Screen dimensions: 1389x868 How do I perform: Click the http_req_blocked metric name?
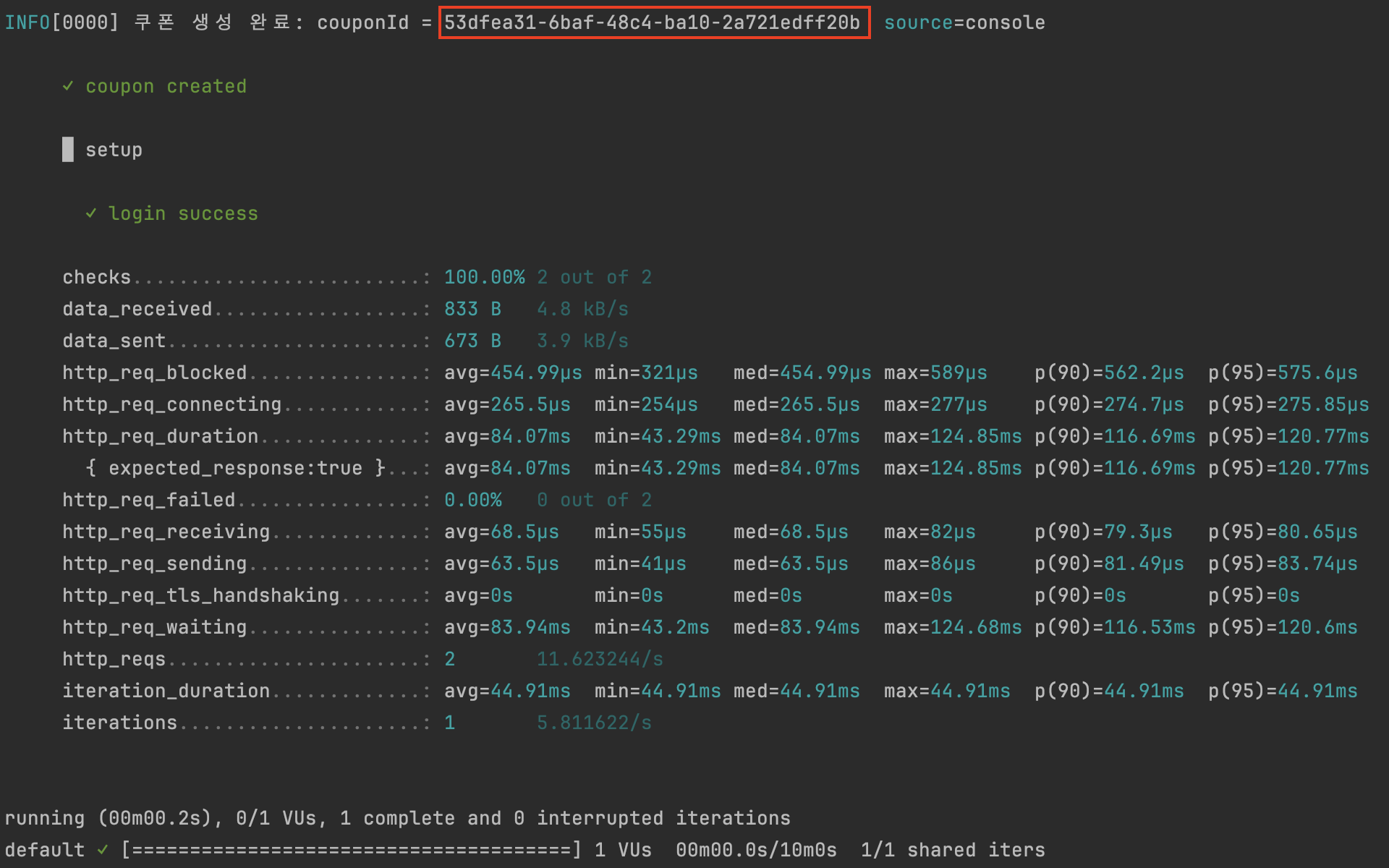(154, 373)
